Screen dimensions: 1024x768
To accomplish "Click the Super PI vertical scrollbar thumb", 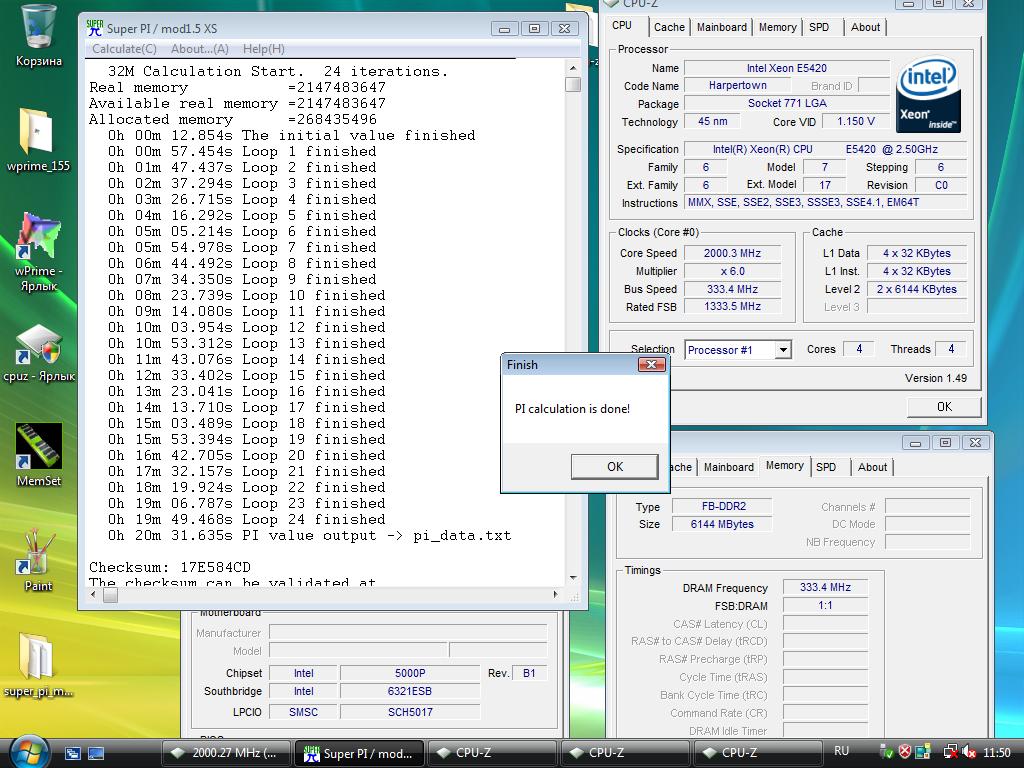I will coord(573,84).
